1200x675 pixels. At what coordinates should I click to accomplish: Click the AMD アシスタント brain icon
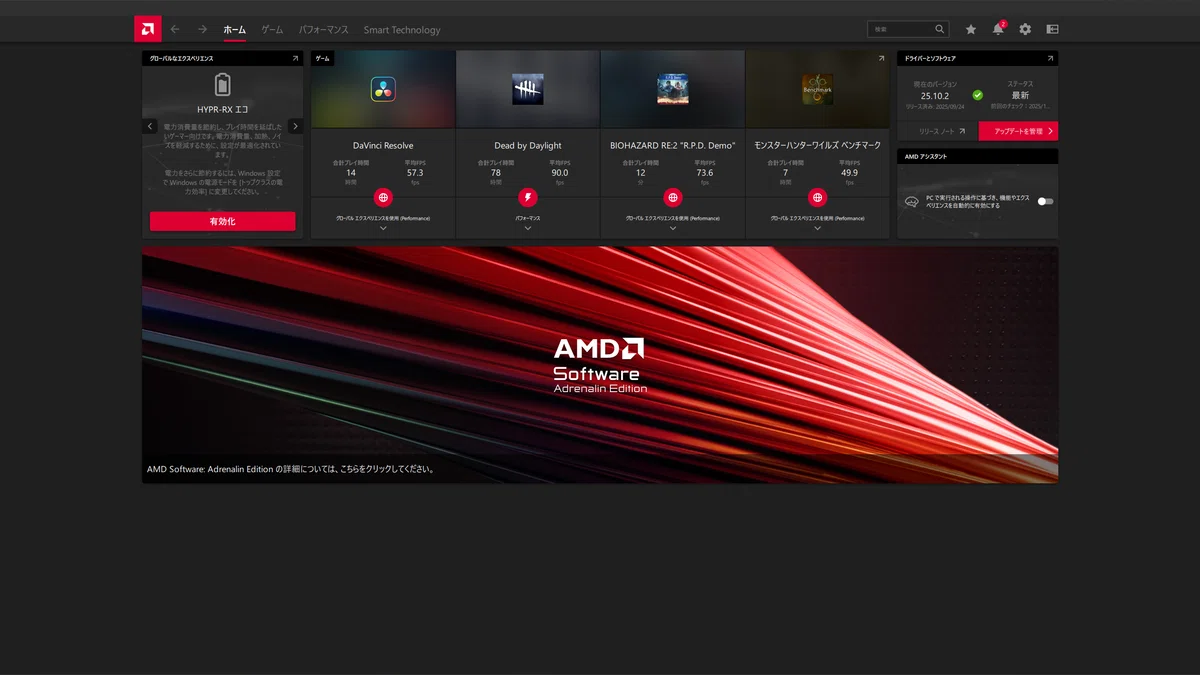pos(911,201)
